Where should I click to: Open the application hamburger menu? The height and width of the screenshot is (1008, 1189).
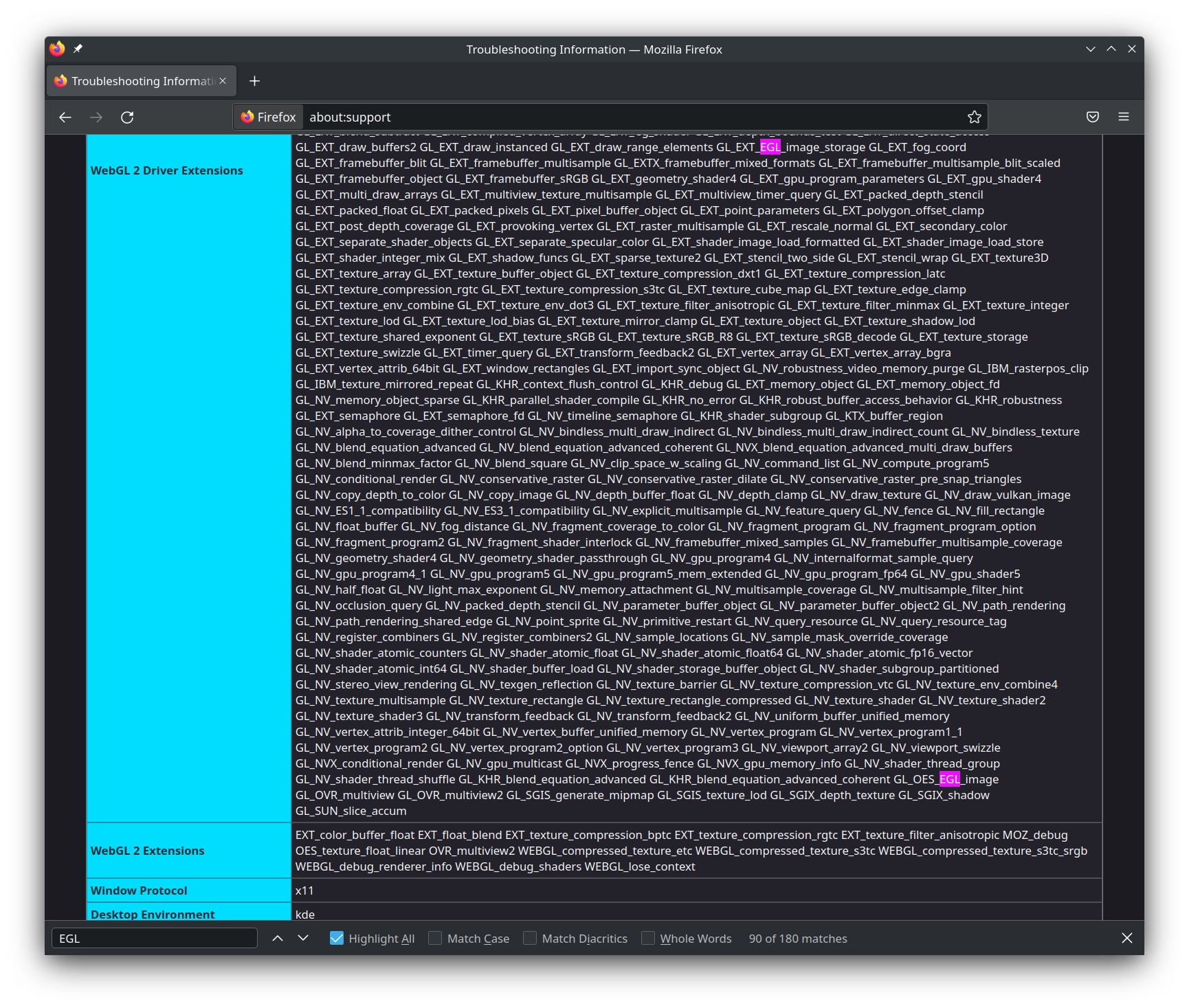coord(1124,117)
